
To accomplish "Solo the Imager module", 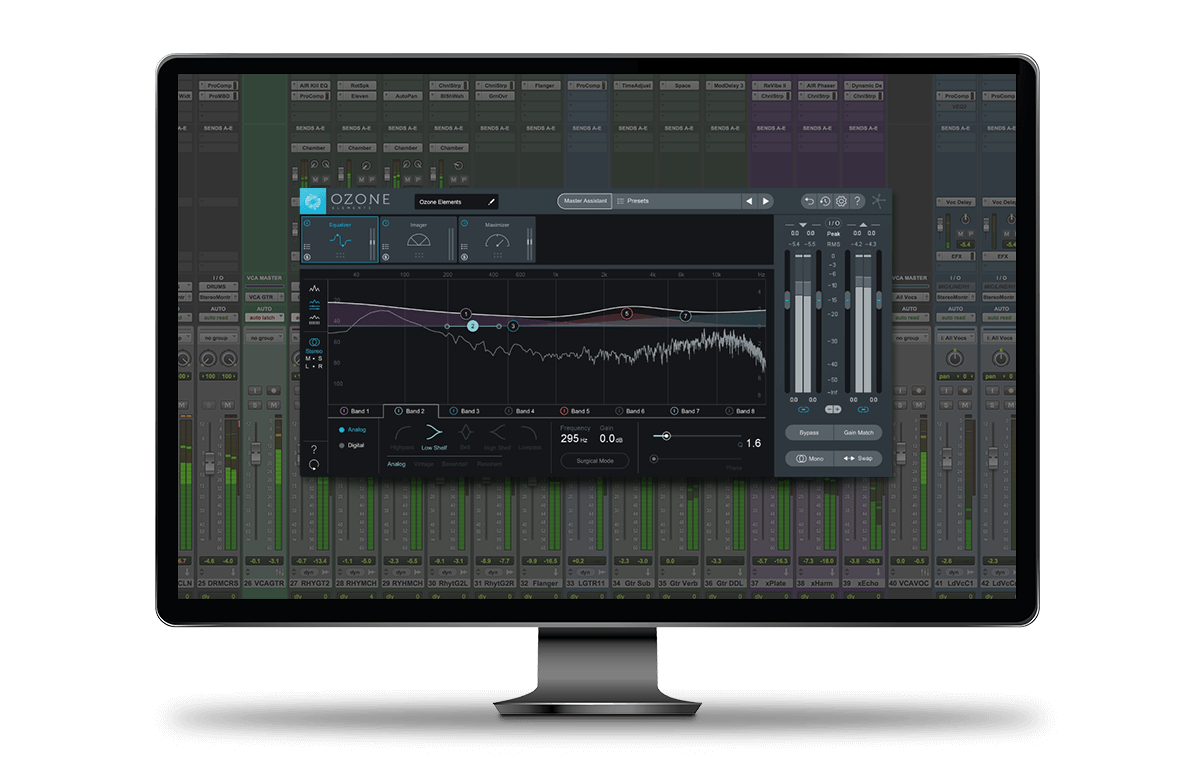I will [x=386, y=257].
